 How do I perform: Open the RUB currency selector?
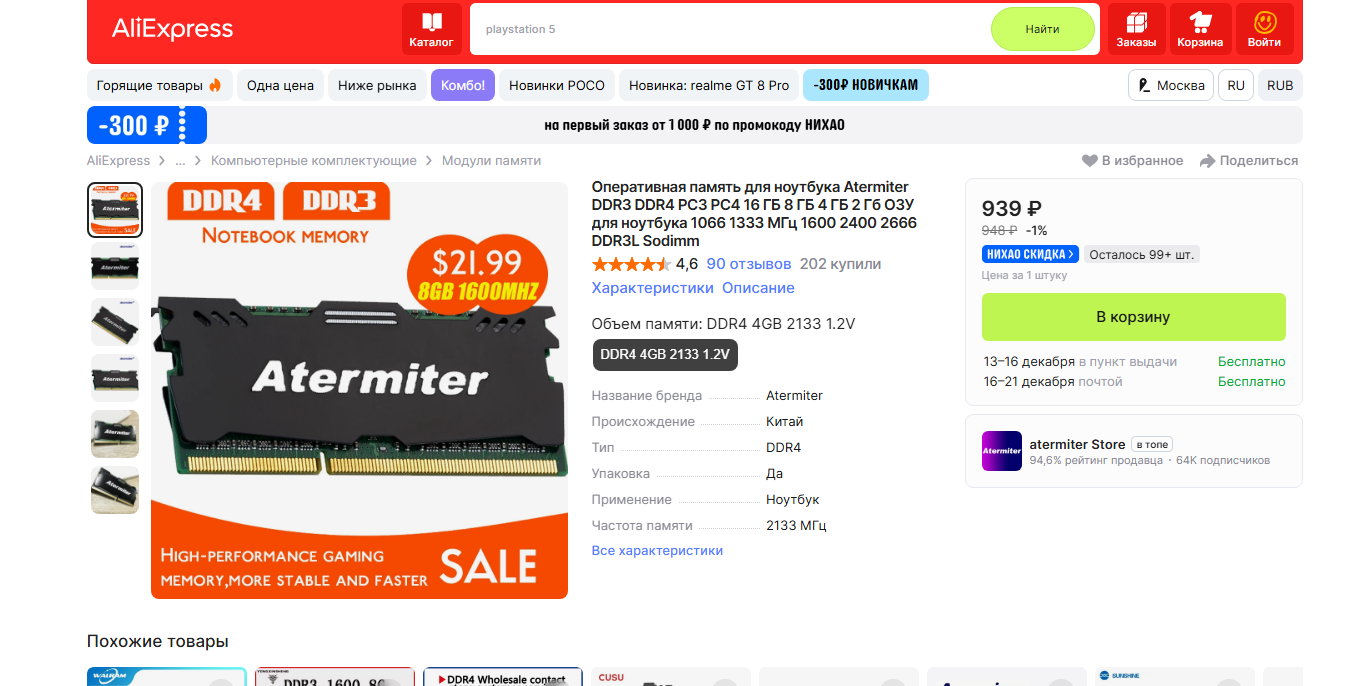(x=1280, y=85)
